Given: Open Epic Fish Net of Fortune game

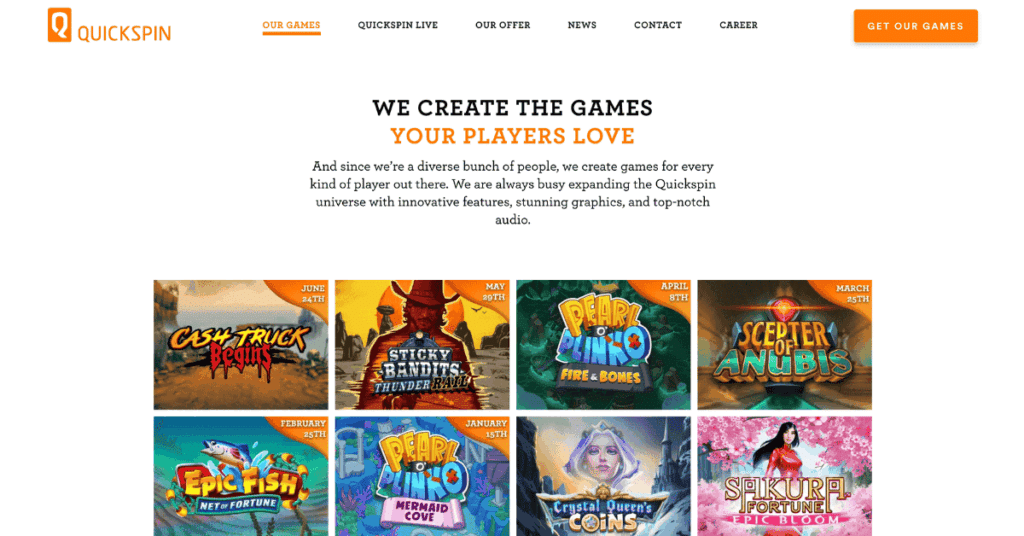Looking at the screenshot, I should pyautogui.click(x=241, y=477).
